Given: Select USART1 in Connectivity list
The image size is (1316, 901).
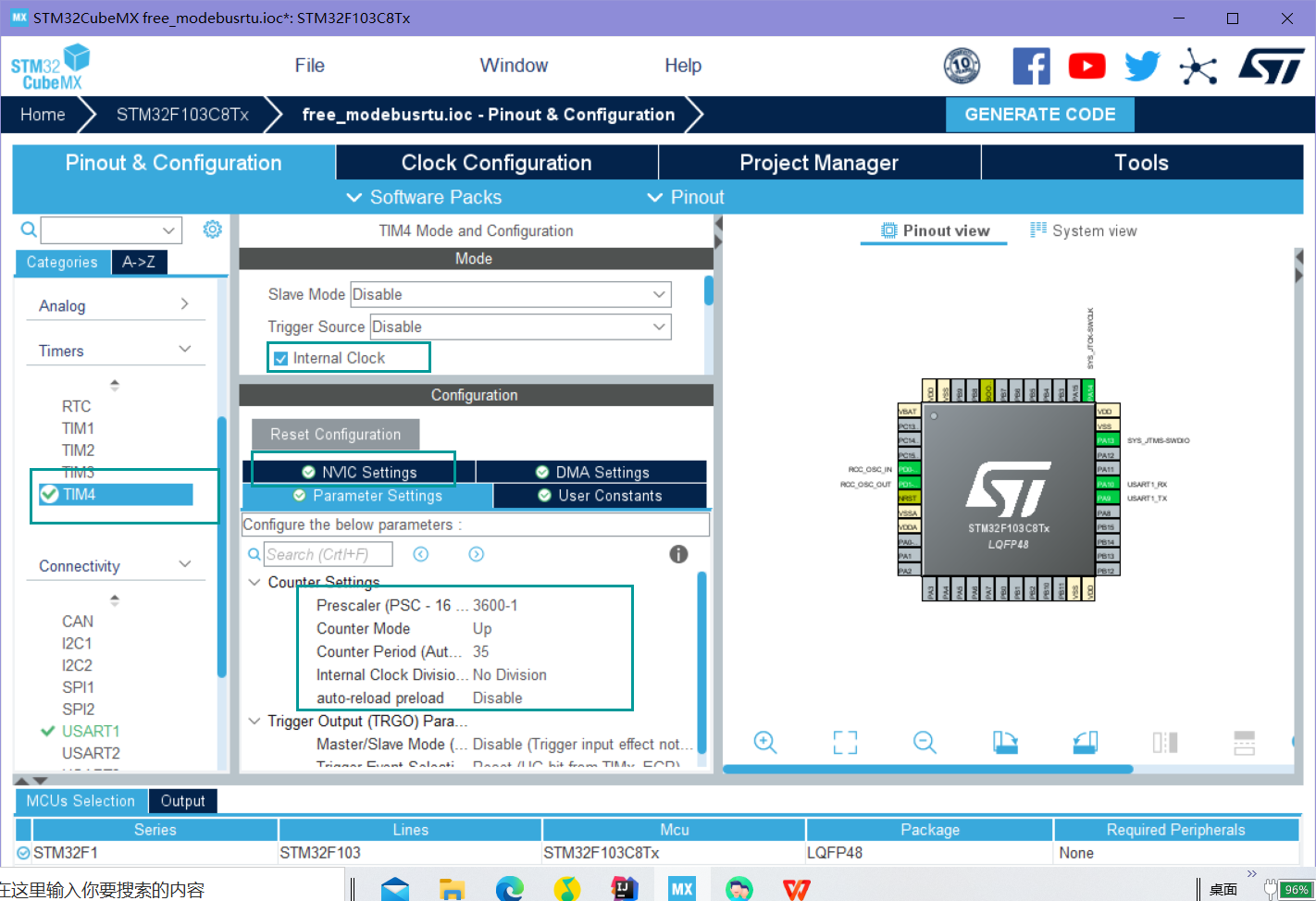Looking at the screenshot, I should (90, 731).
